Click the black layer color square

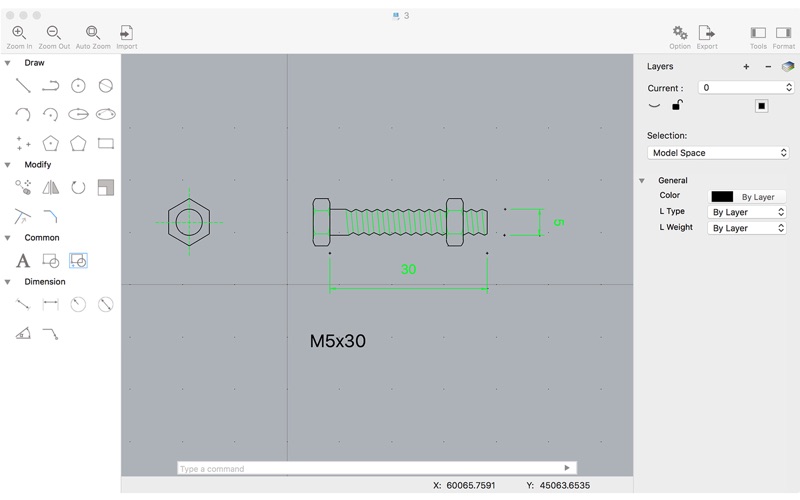[761, 106]
